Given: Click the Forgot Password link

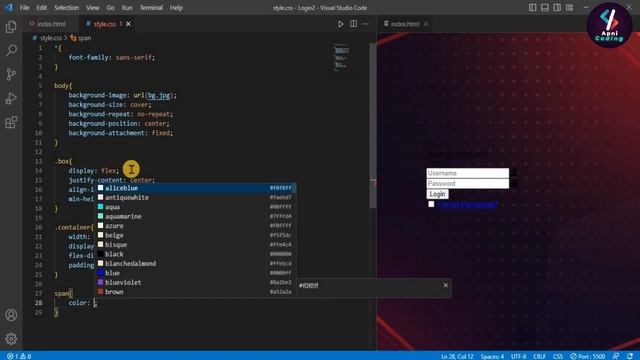Looking at the screenshot, I should 468,204.
